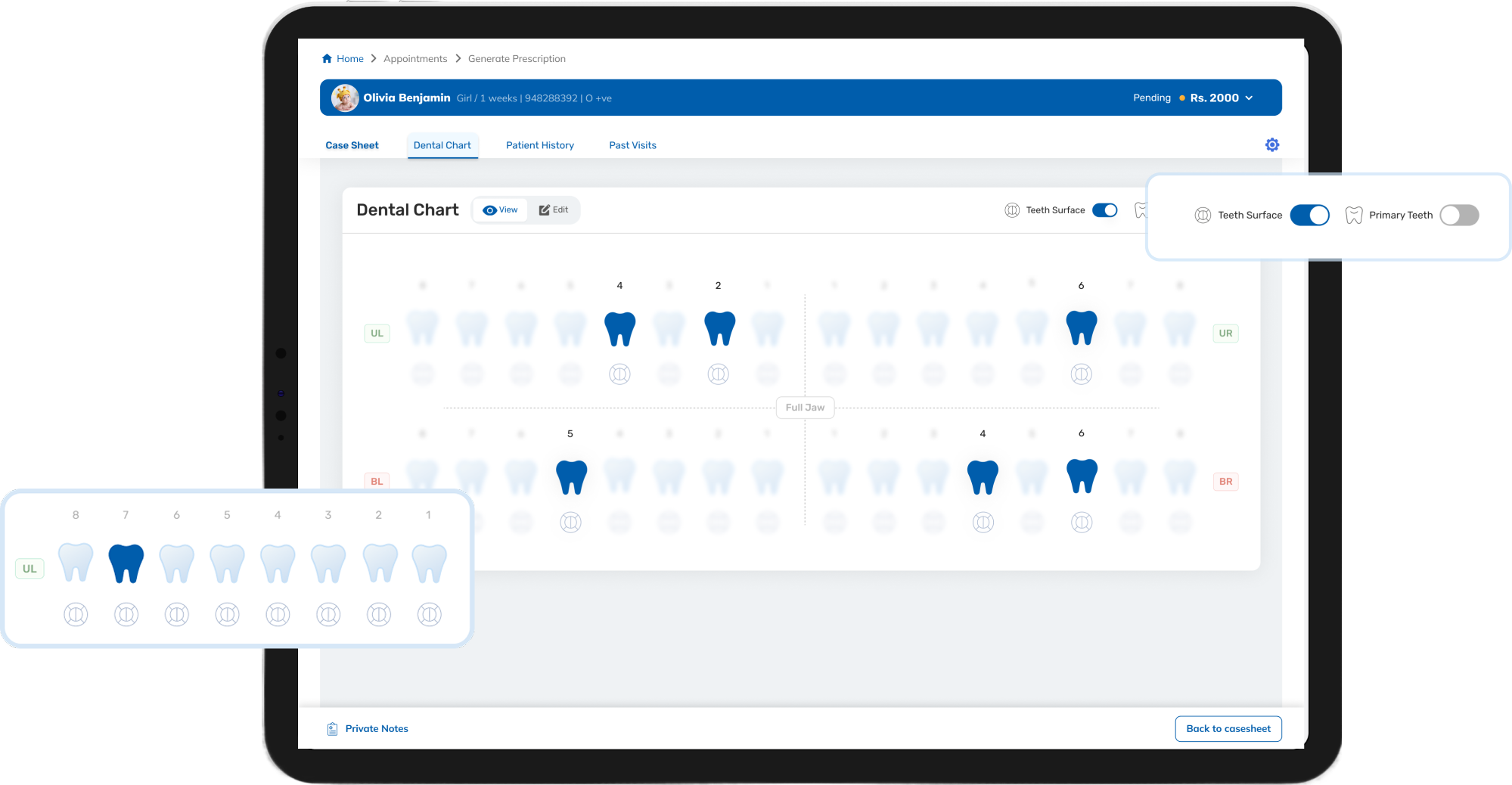
Task: Open the settings gear icon
Action: click(1271, 144)
